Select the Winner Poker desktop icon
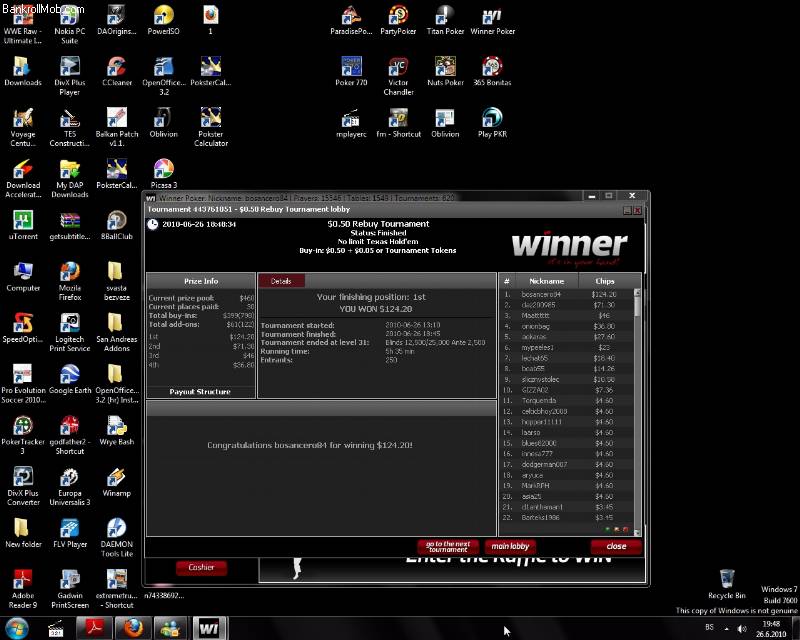800x640 pixels. 492,21
